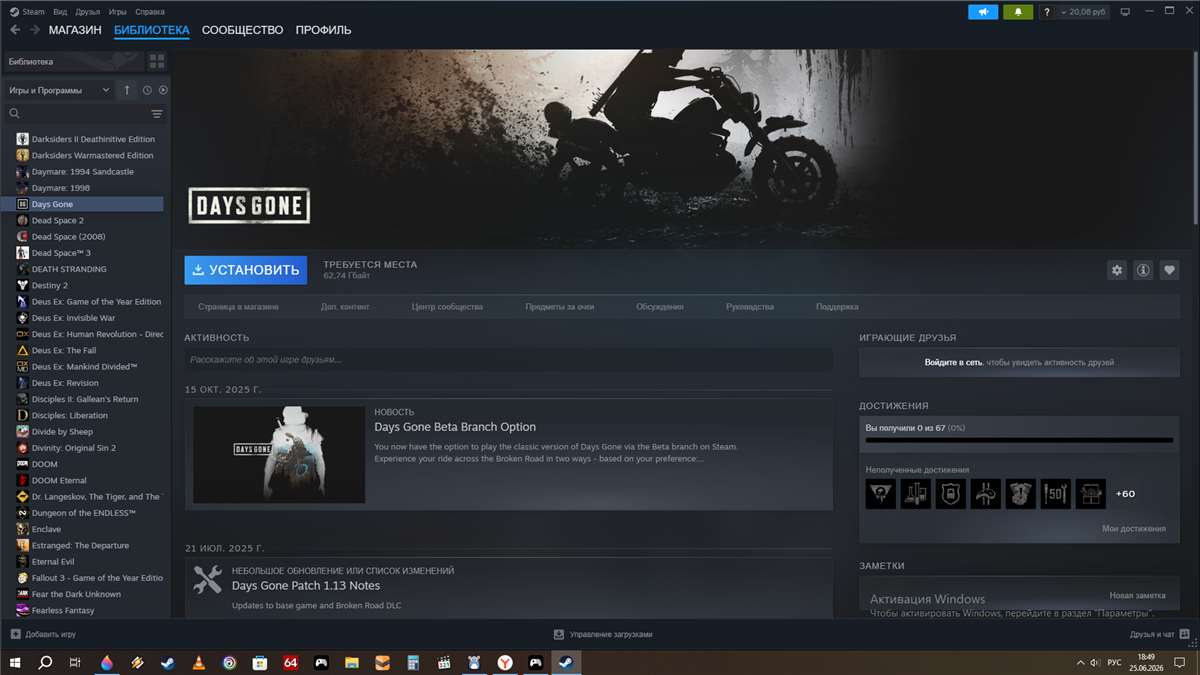Open Friends and chat panel
Viewport: 1200px width, 675px height.
1158,634
